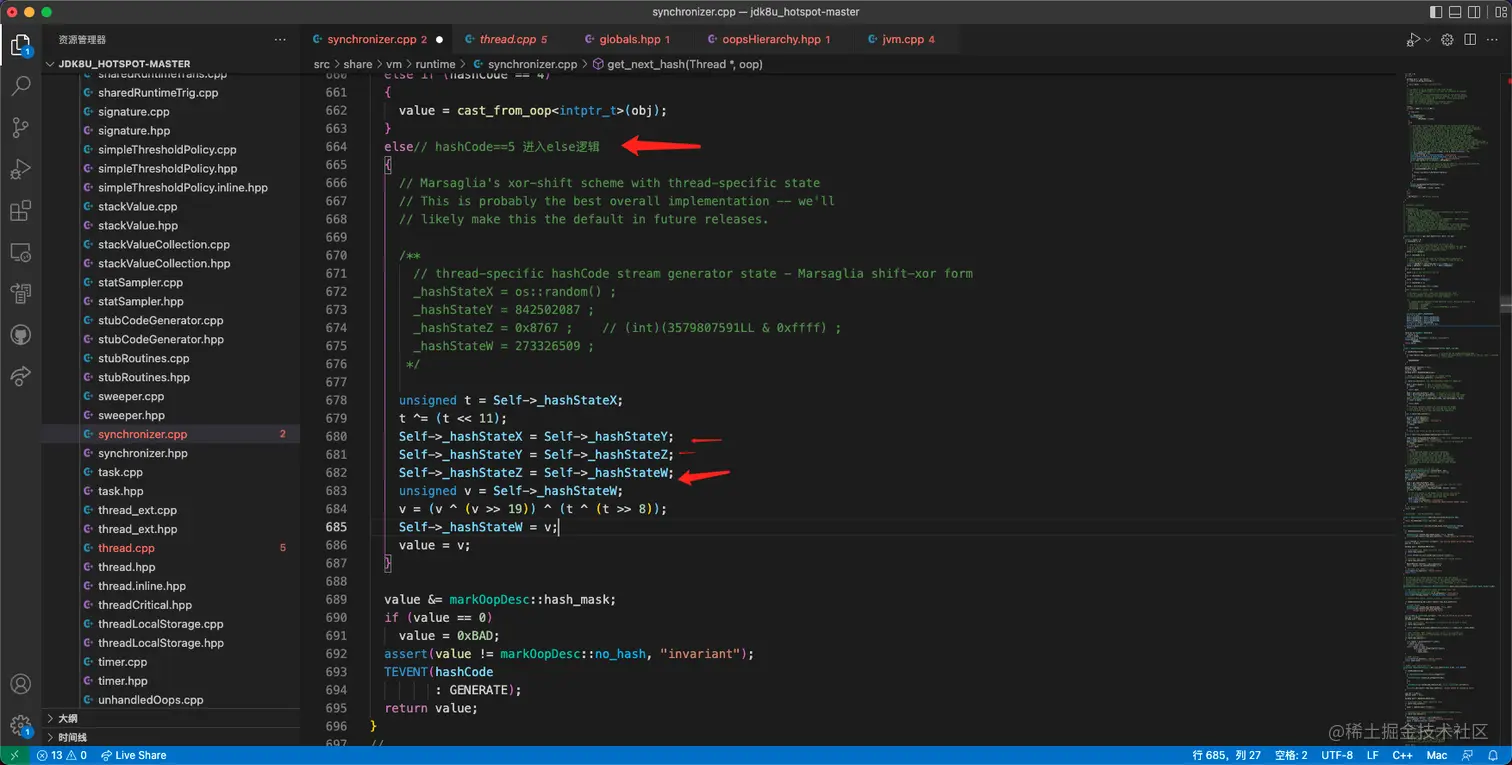
Task: Open unhandledOops.cpp in the explorer
Action: point(170,700)
